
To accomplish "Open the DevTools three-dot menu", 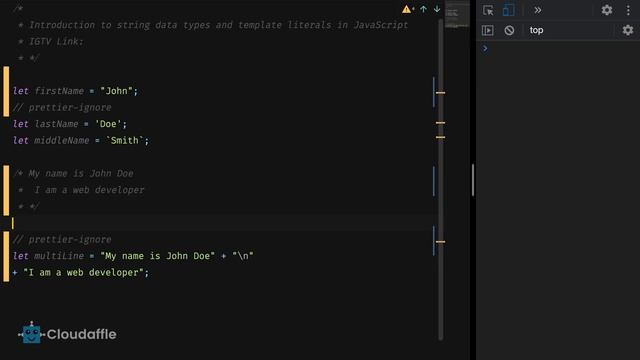I will [x=628, y=10].
